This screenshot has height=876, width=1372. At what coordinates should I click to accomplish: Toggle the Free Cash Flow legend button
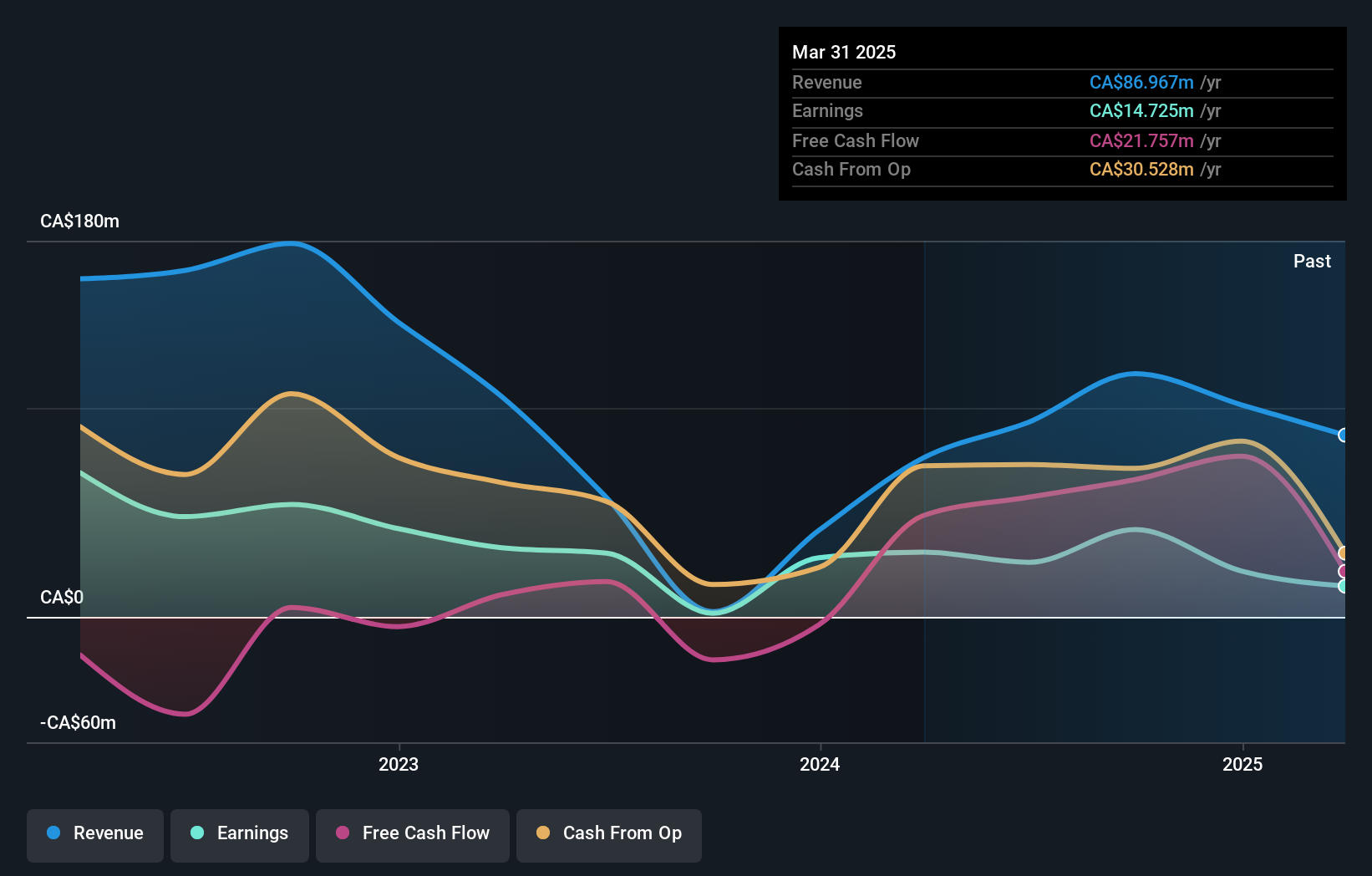click(x=413, y=835)
